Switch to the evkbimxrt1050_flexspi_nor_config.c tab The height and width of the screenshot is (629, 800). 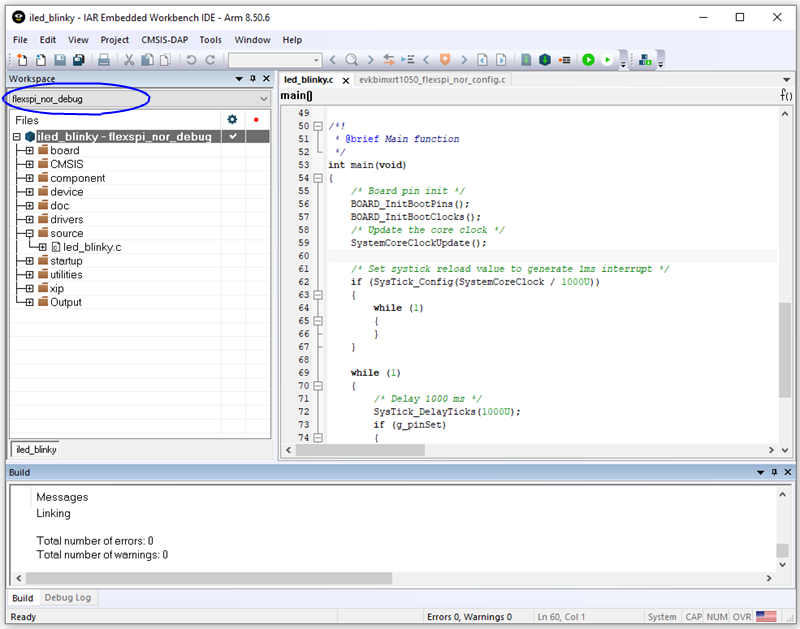pos(433,79)
